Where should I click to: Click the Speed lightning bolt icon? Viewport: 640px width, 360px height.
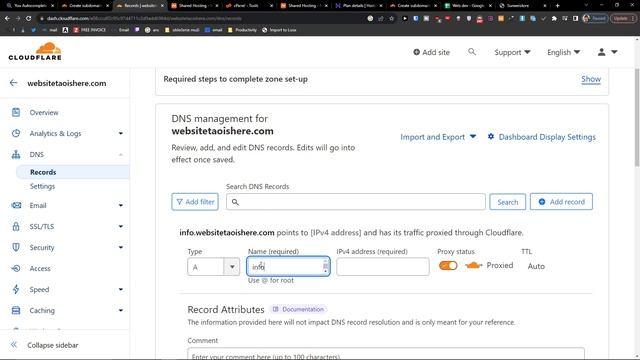click(x=16, y=289)
